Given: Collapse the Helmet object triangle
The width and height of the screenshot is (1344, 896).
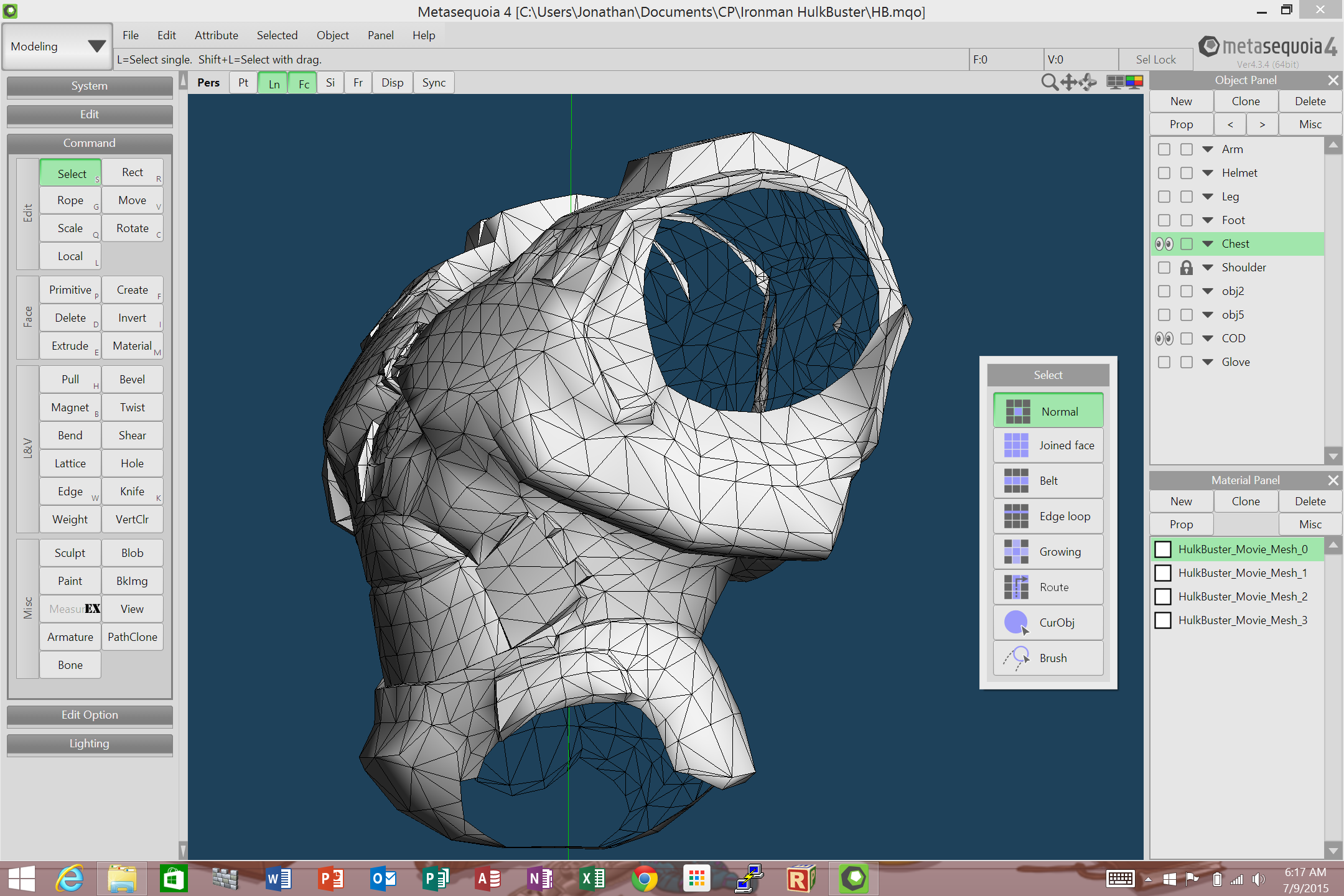Looking at the screenshot, I should pyautogui.click(x=1208, y=173).
